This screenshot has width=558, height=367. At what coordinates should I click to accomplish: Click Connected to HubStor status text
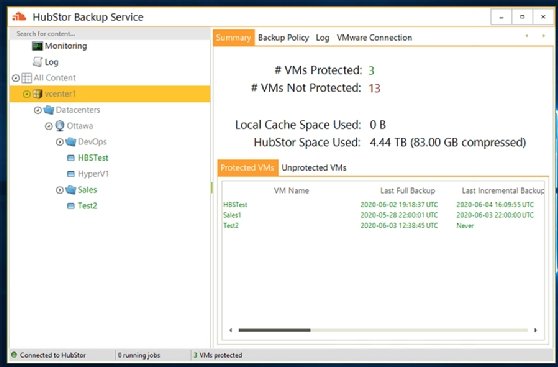pyautogui.click(x=53, y=355)
